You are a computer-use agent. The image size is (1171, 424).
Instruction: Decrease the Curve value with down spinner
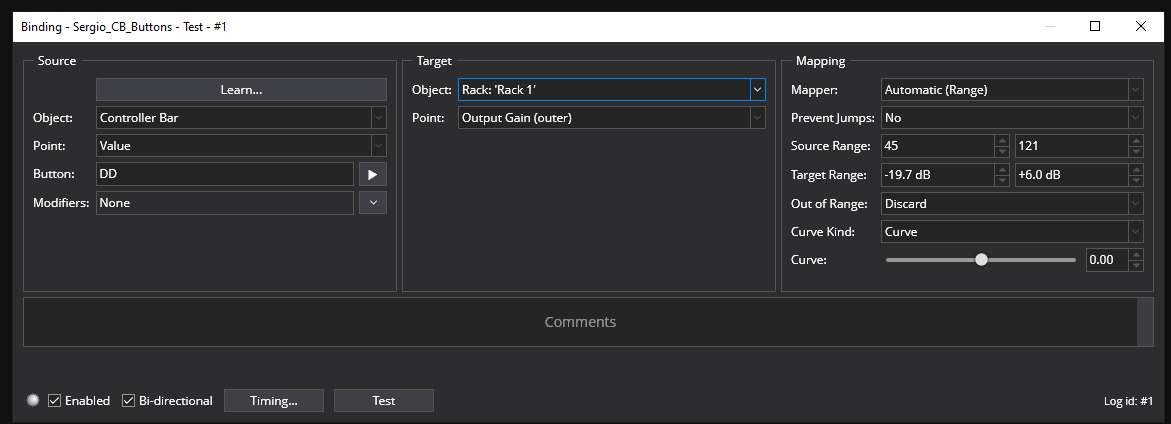(x=1135, y=265)
